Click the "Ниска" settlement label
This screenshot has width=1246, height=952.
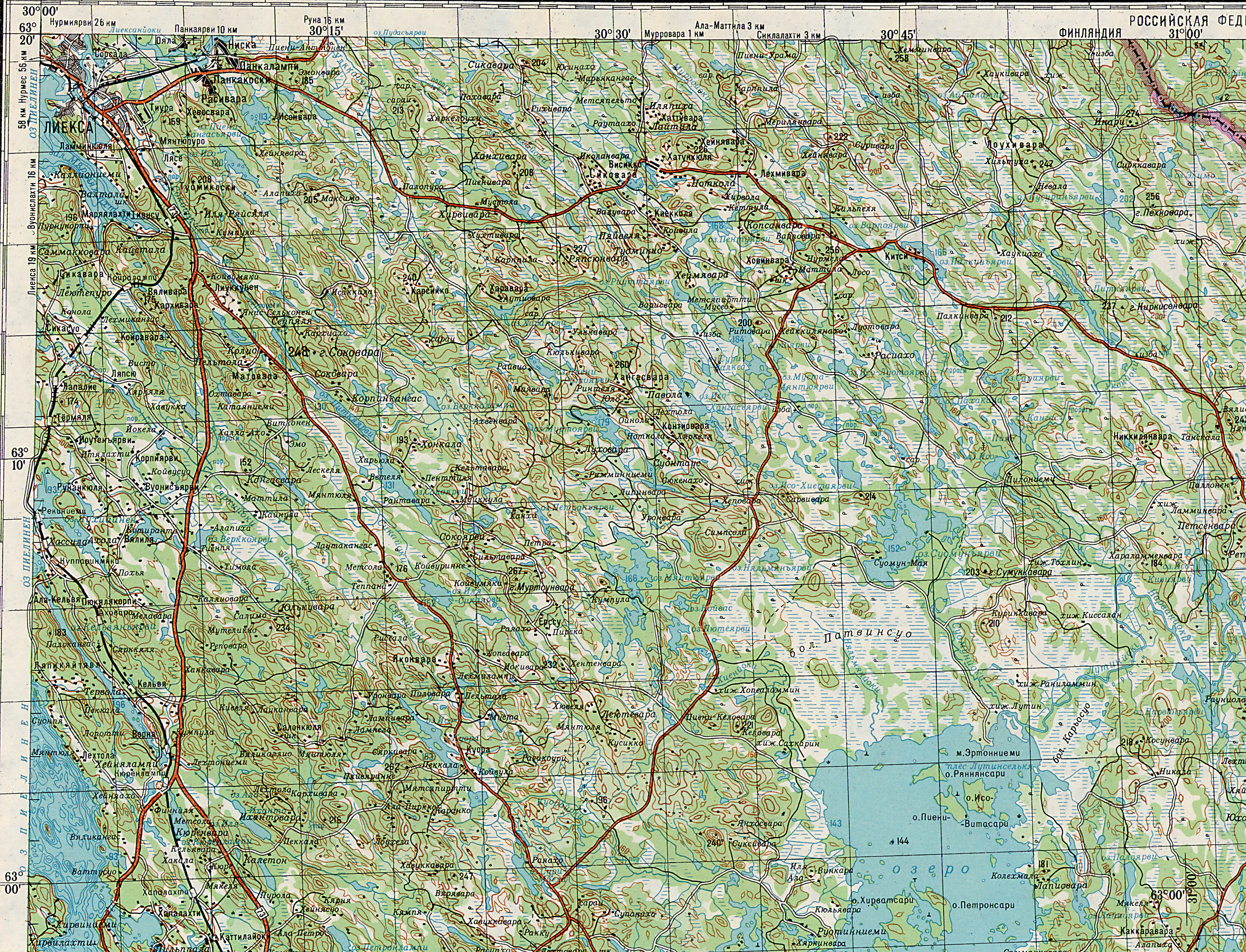pyautogui.click(x=241, y=44)
